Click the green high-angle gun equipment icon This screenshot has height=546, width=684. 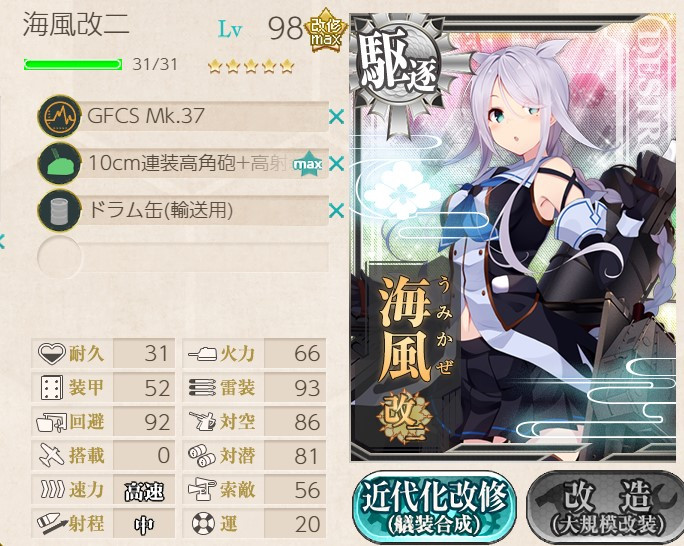(x=59, y=164)
